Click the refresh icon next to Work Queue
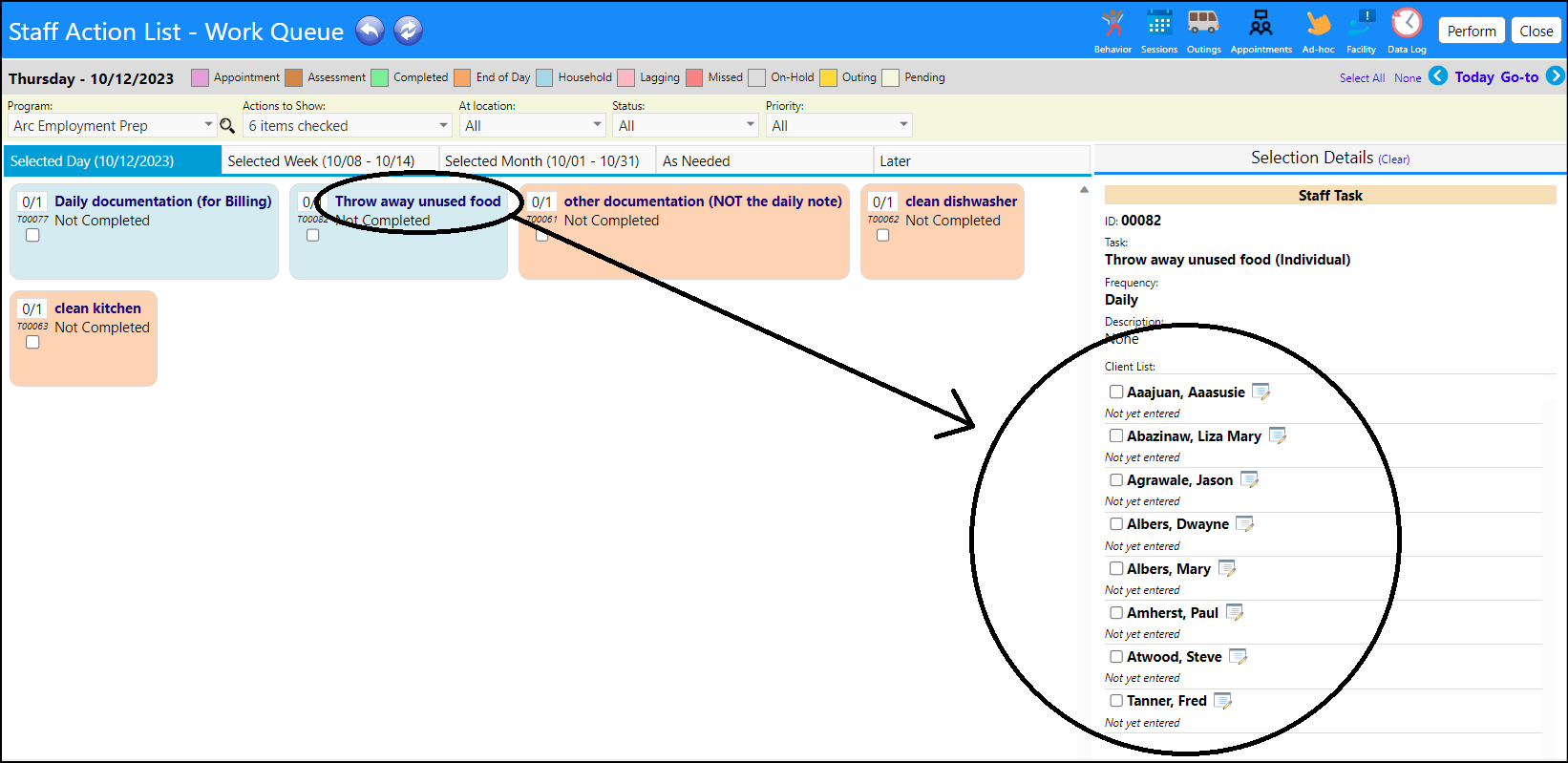The image size is (1568, 763). (408, 31)
